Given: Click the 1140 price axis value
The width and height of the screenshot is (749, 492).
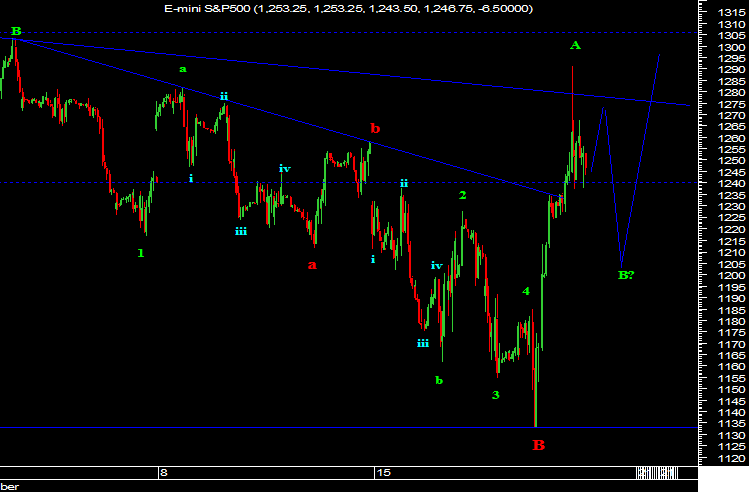Looking at the screenshot, I should pyautogui.click(x=731, y=412).
